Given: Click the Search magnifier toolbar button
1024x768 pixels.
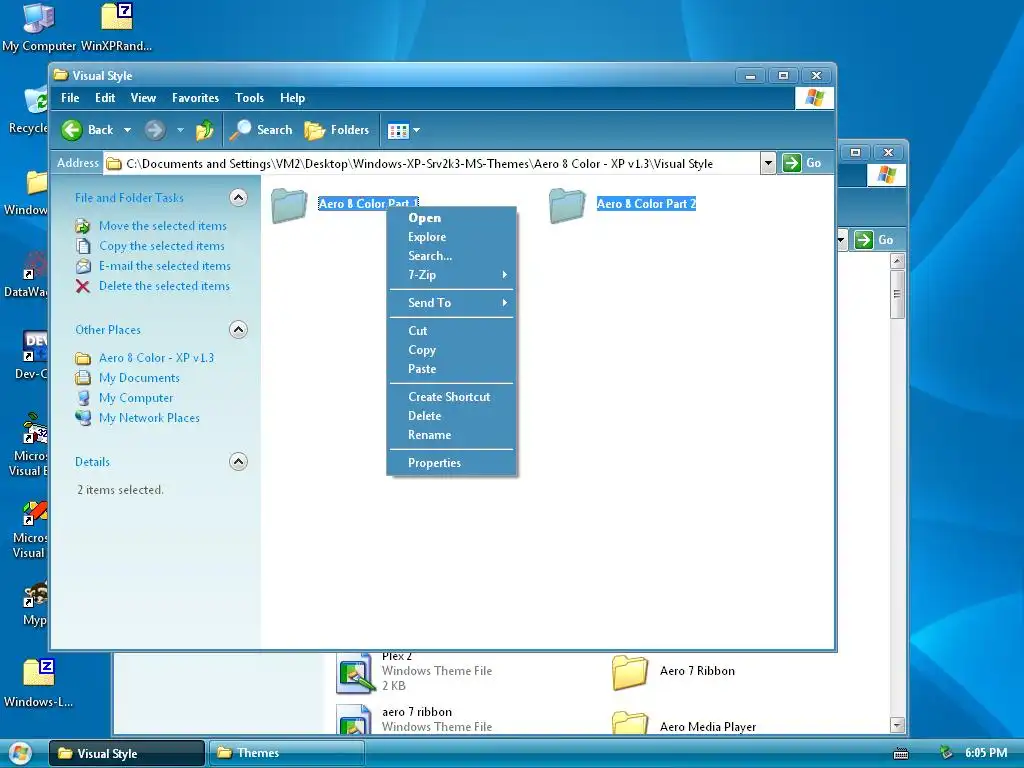Looking at the screenshot, I should click(261, 130).
